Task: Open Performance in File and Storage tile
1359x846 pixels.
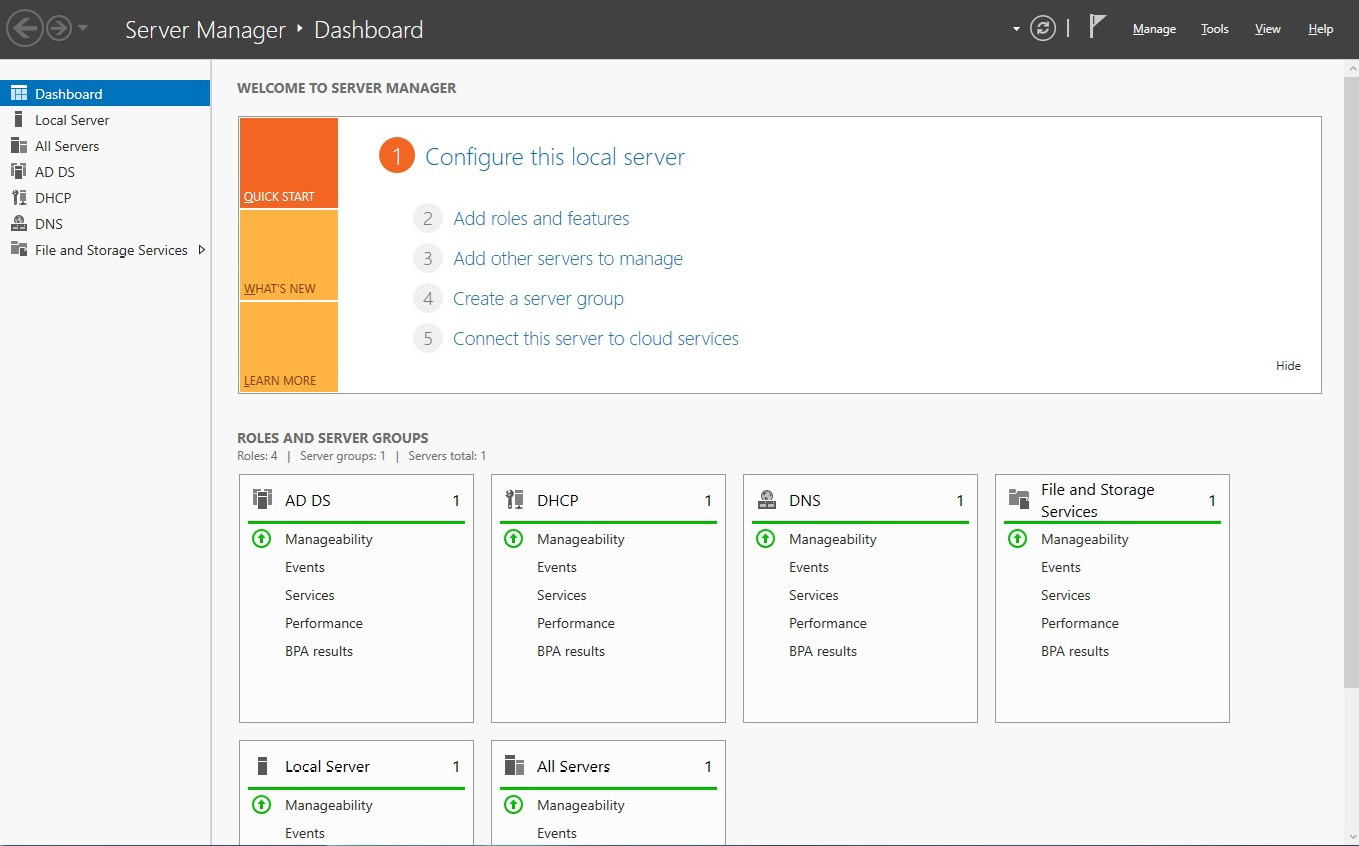Action: pos(1080,623)
